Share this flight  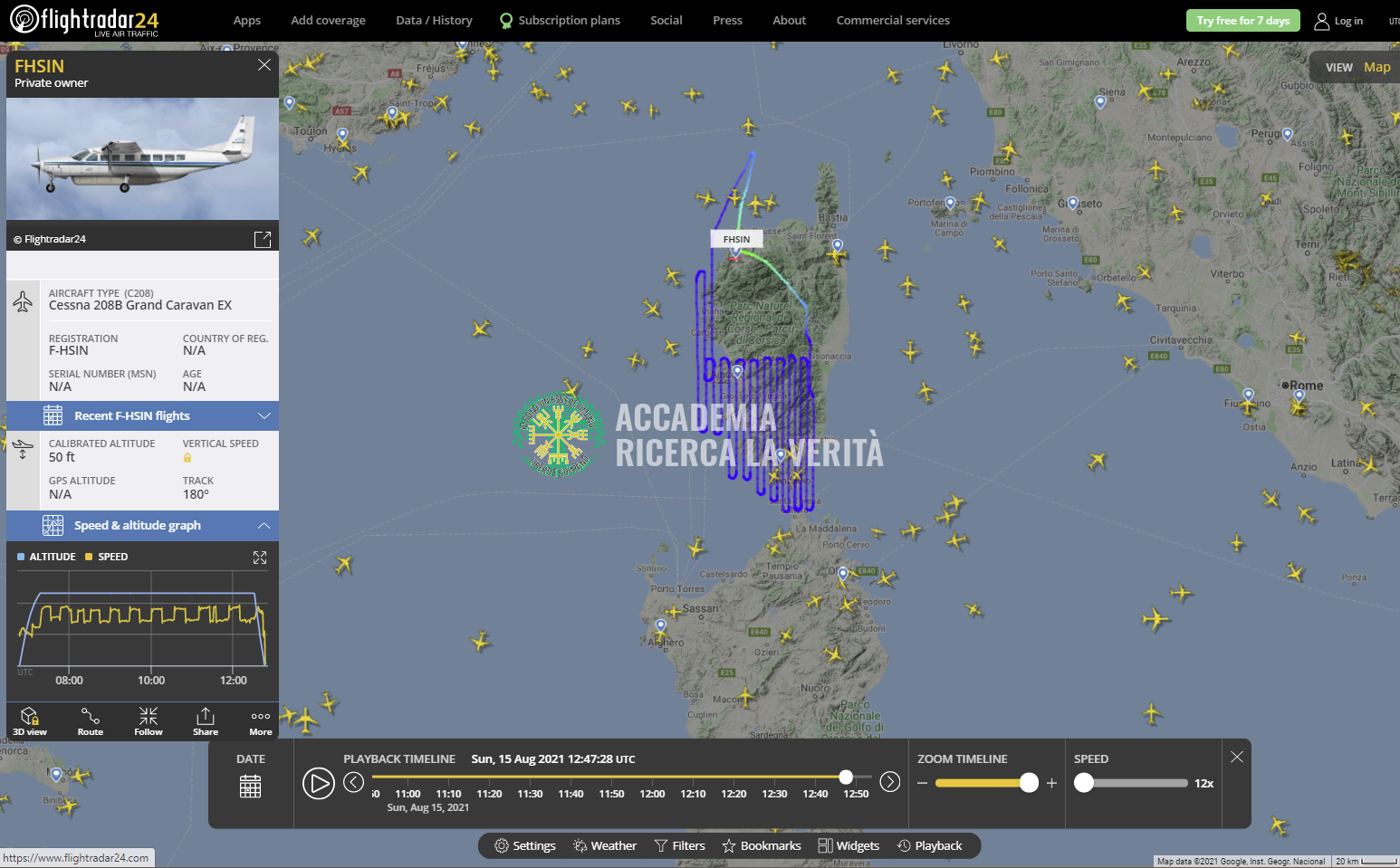206,720
